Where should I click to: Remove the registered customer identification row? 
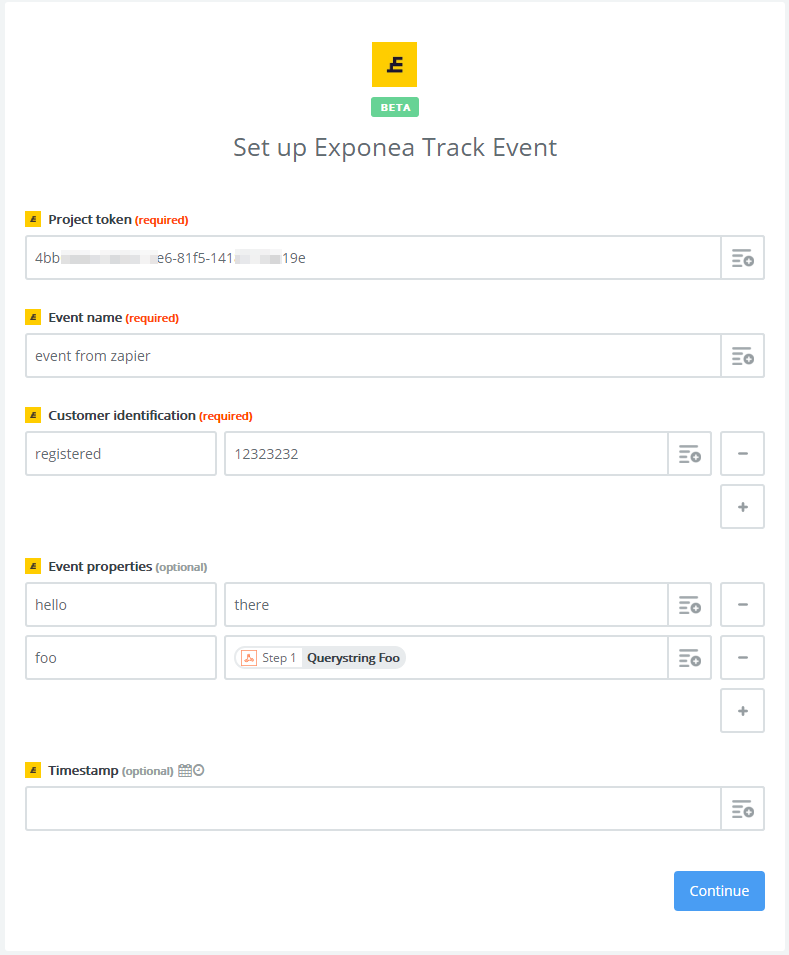[x=742, y=454]
